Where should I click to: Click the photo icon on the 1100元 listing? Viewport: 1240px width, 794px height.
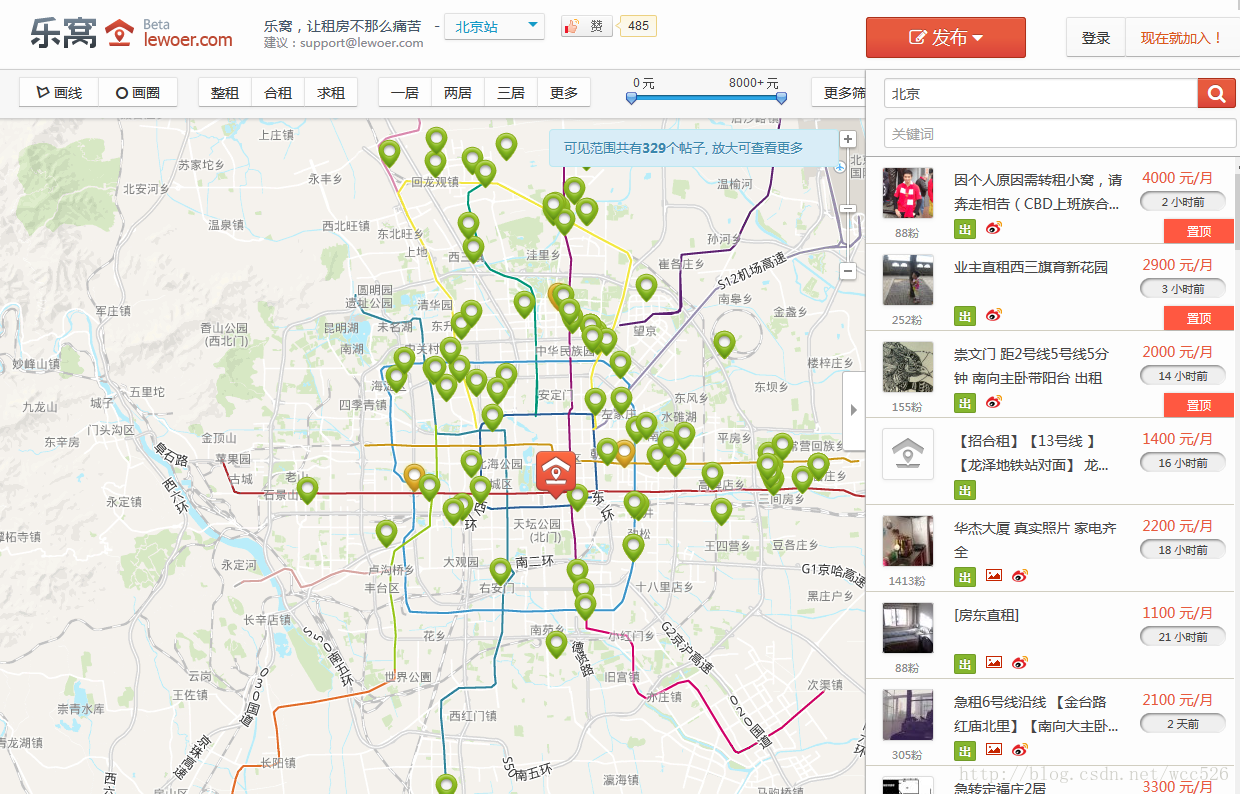coord(993,663)
